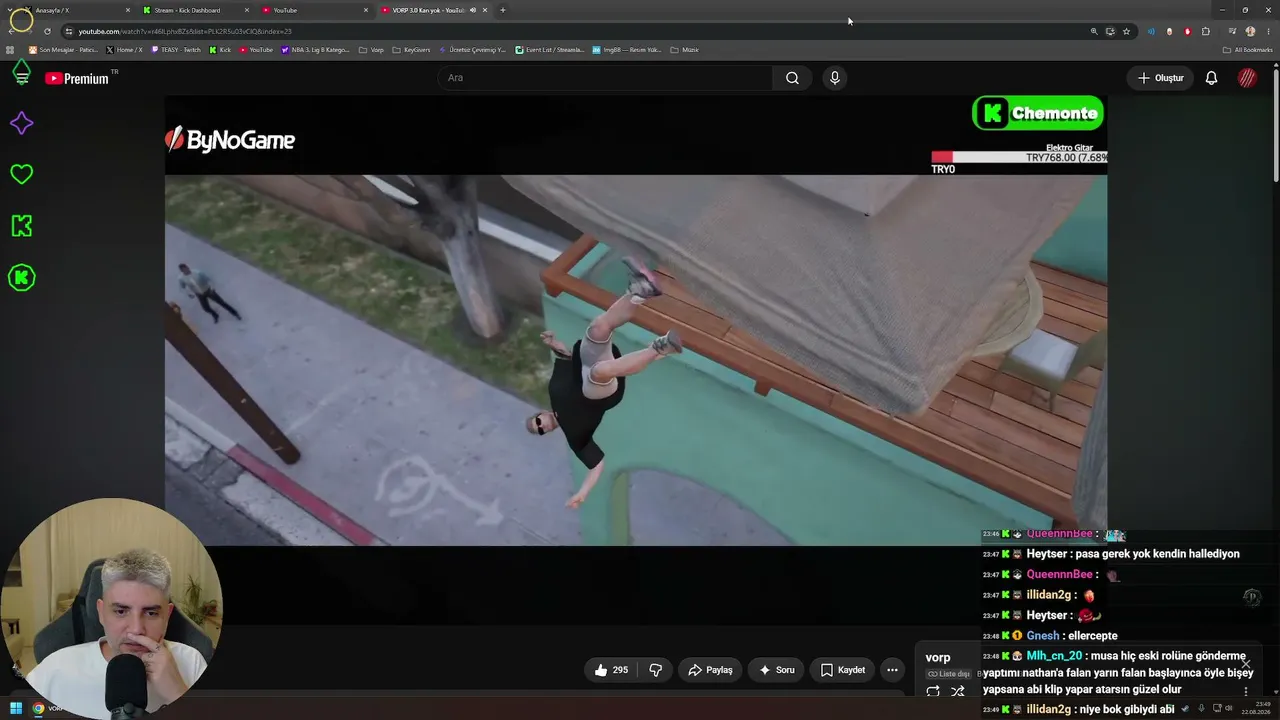Reload the current page
This screenshot has width=1280, height=720.
tap(47, 31)
